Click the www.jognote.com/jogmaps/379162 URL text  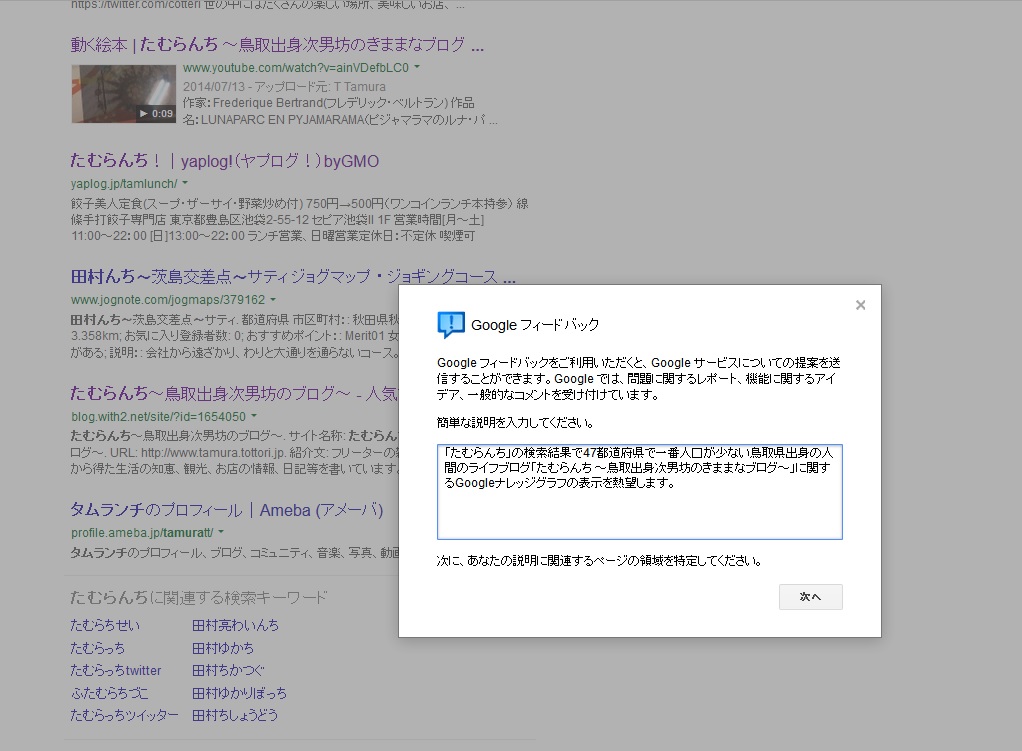[x=168, y=300]
